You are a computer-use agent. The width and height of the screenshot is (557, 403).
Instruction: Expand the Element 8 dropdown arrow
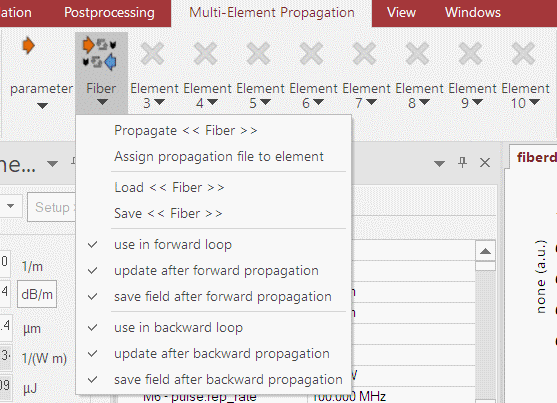coord(424,102)
